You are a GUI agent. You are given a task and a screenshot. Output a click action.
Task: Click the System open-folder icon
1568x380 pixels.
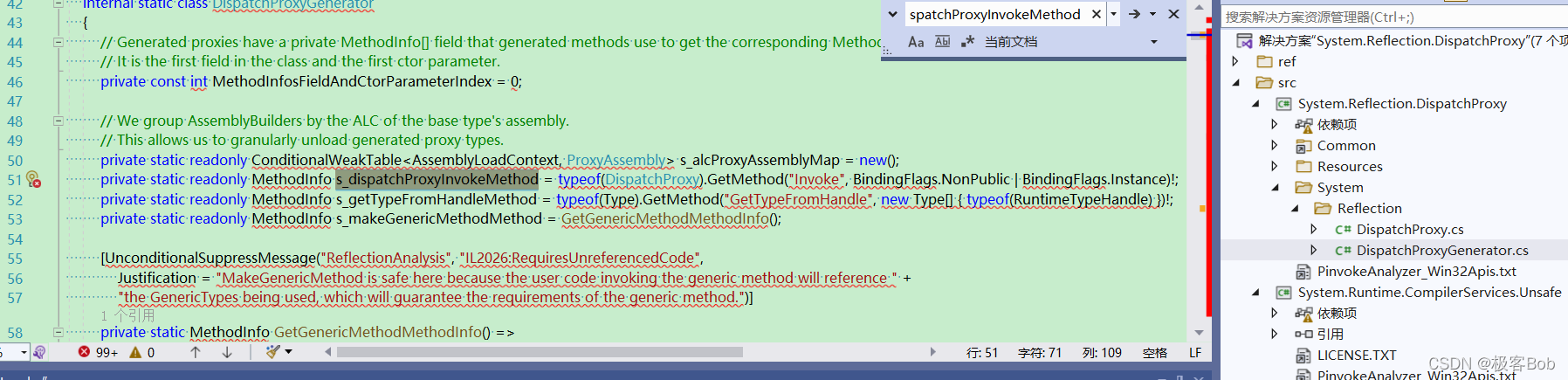click(1303, 187)
